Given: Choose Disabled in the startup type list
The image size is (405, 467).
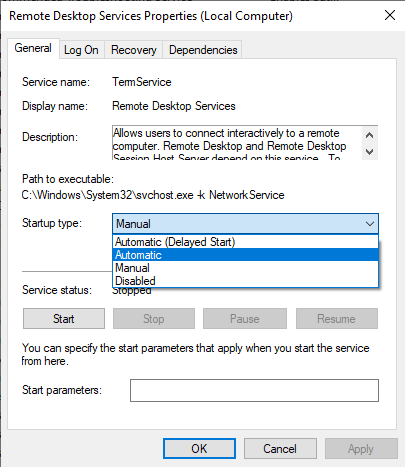Looking at the screenshot, I should [245, 281].
